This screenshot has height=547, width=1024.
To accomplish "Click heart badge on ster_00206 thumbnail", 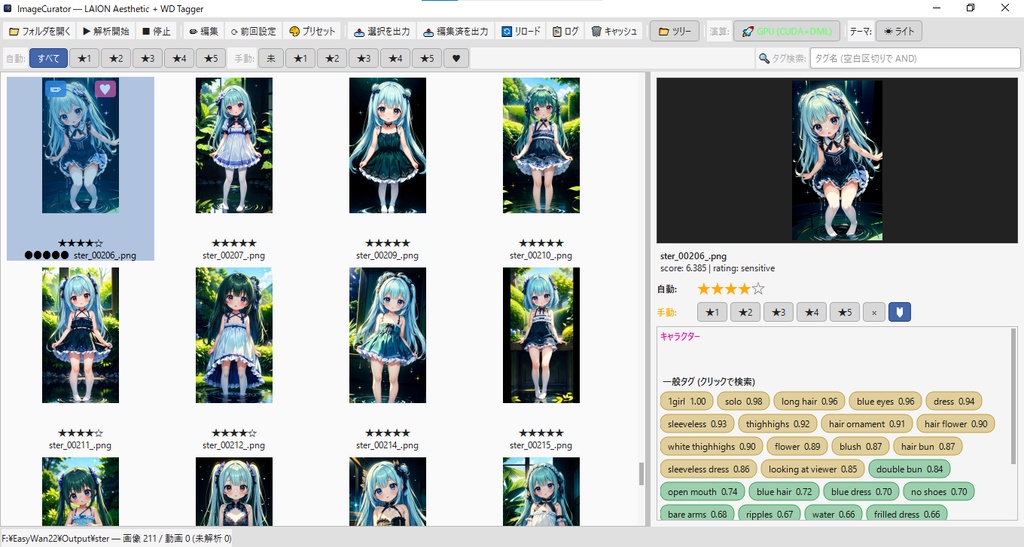I will coord(105,88).
